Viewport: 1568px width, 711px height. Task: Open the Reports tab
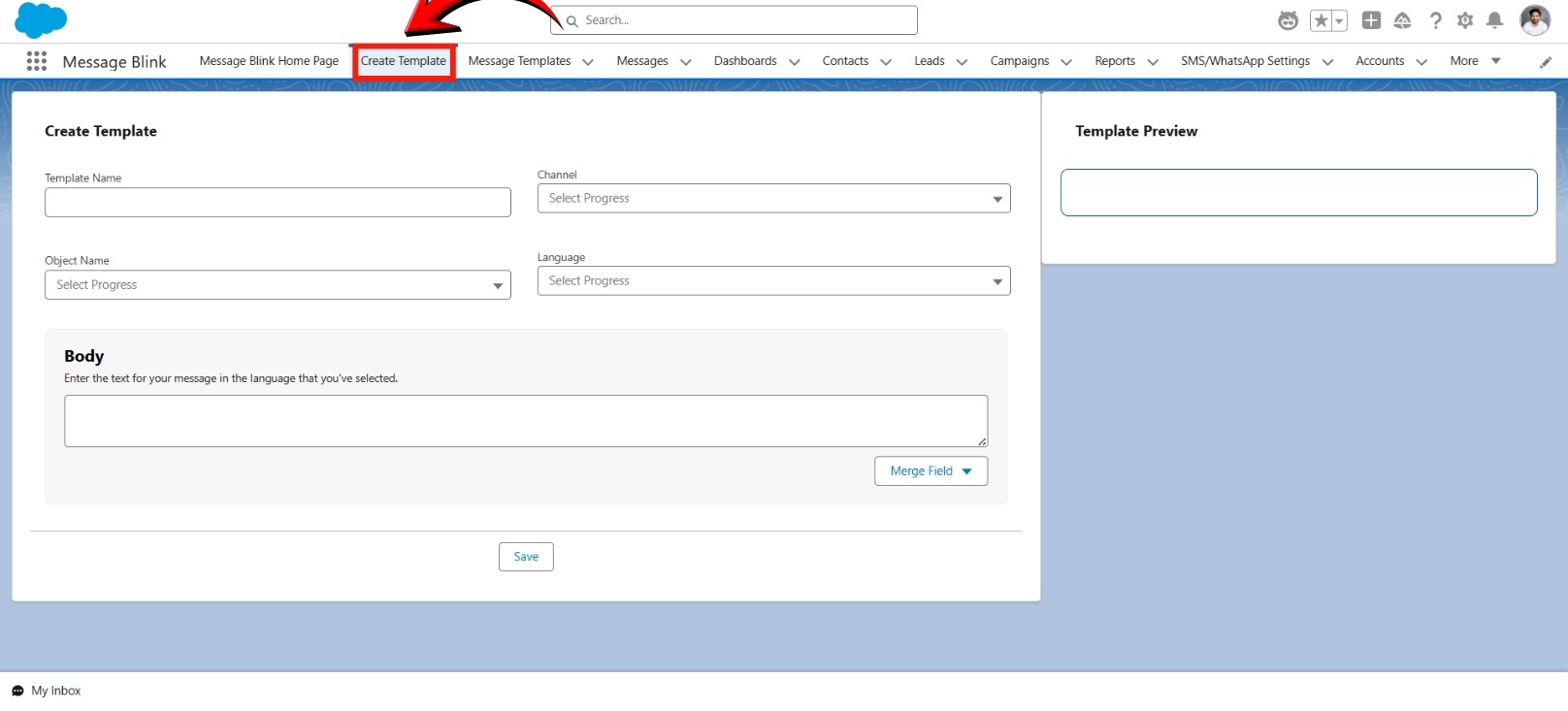click(1115, 61)
